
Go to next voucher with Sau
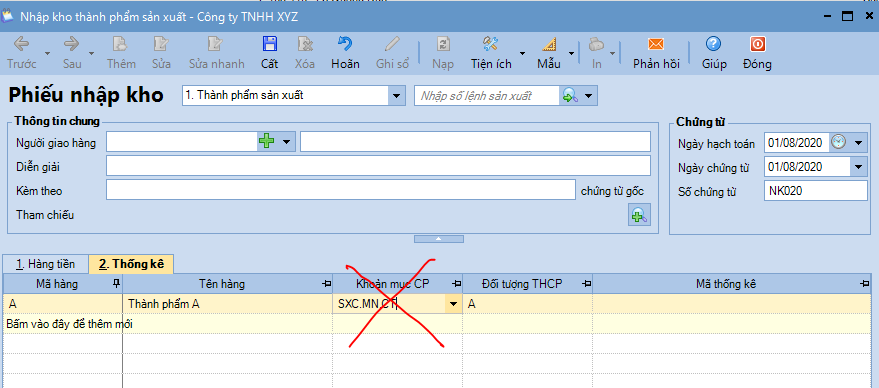[x=72, y=53]
